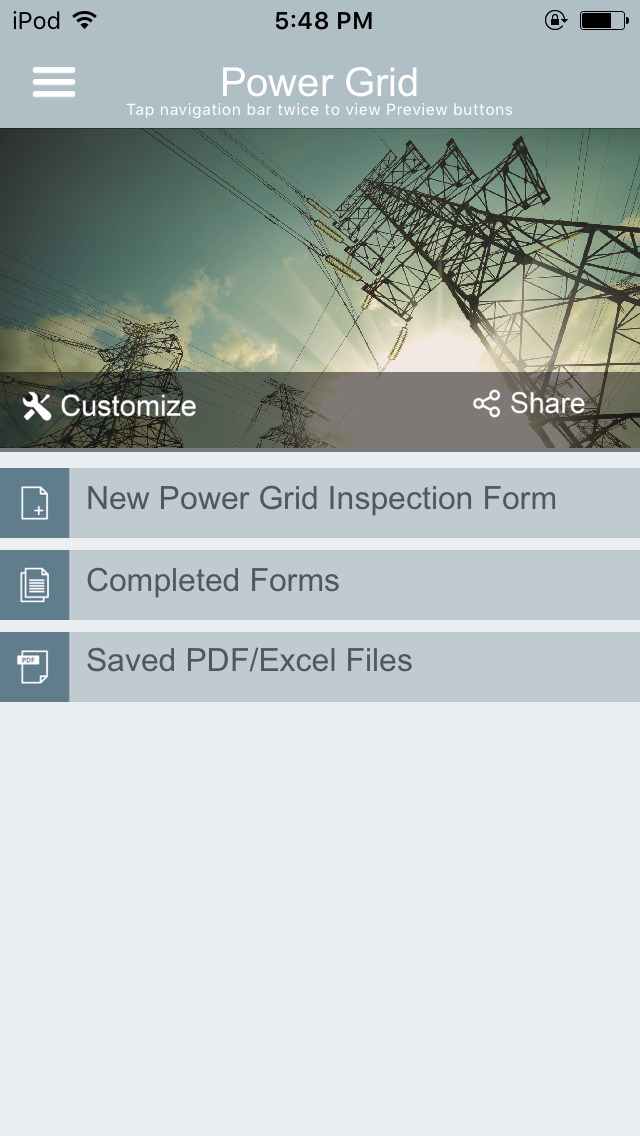Tap the rotation lock status icon
Viewport: 640px width, 1136px height.
pyautogui.click(x=555, y=20)
